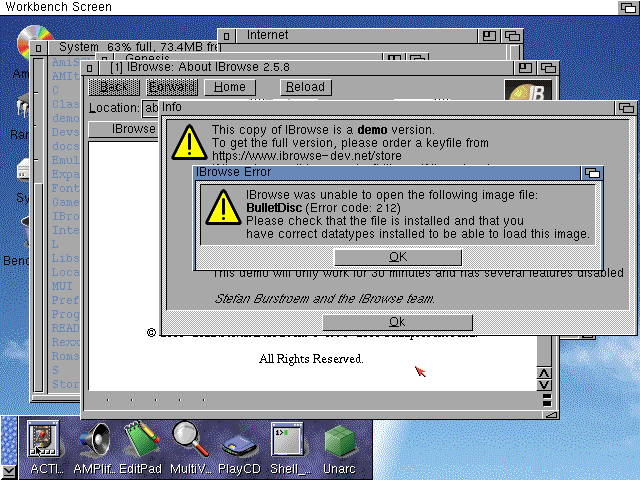Click warning icon in Info dialog
The image size is (640, 480).
189,142
